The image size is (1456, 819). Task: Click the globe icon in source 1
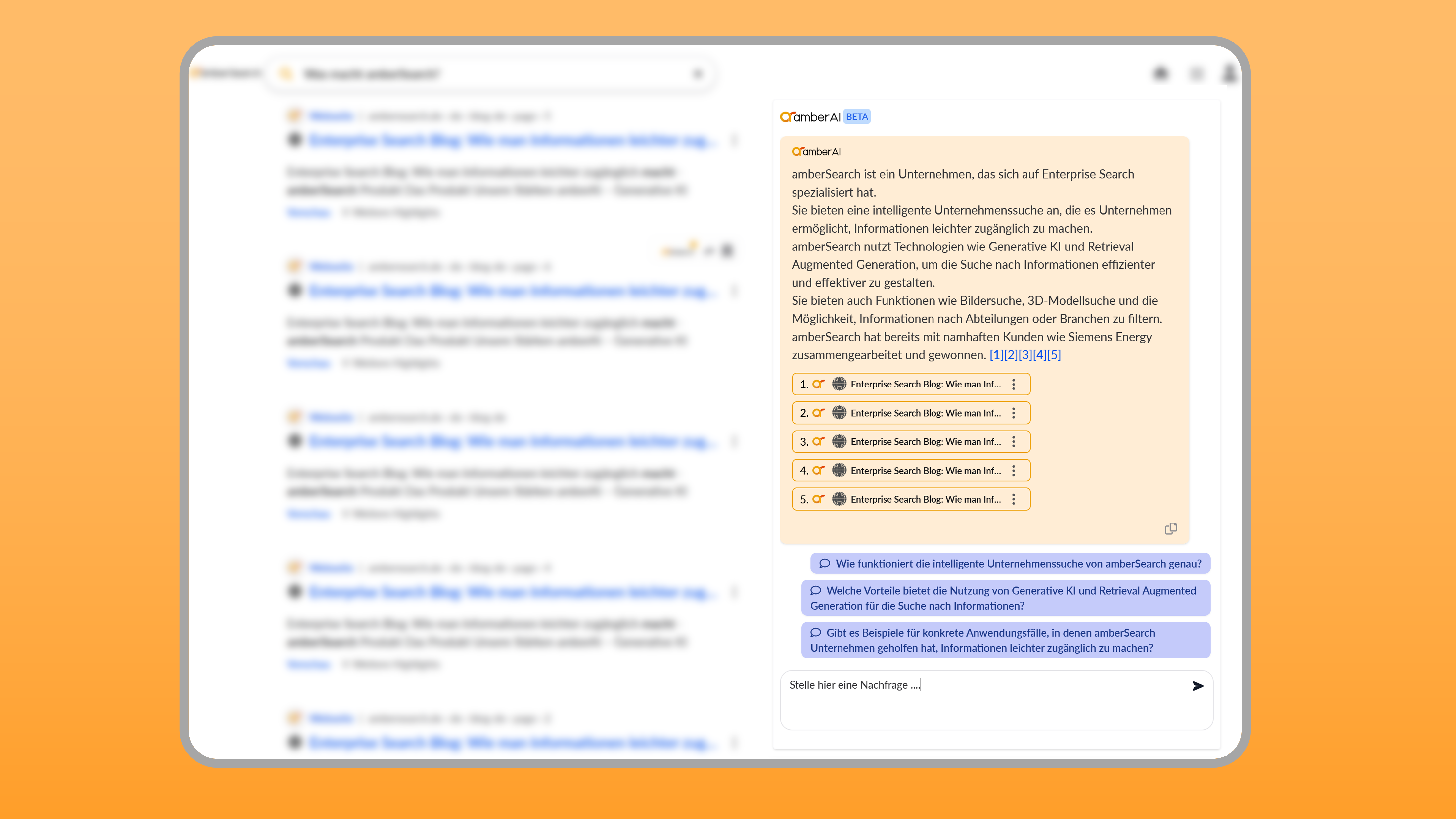(839, 384)
